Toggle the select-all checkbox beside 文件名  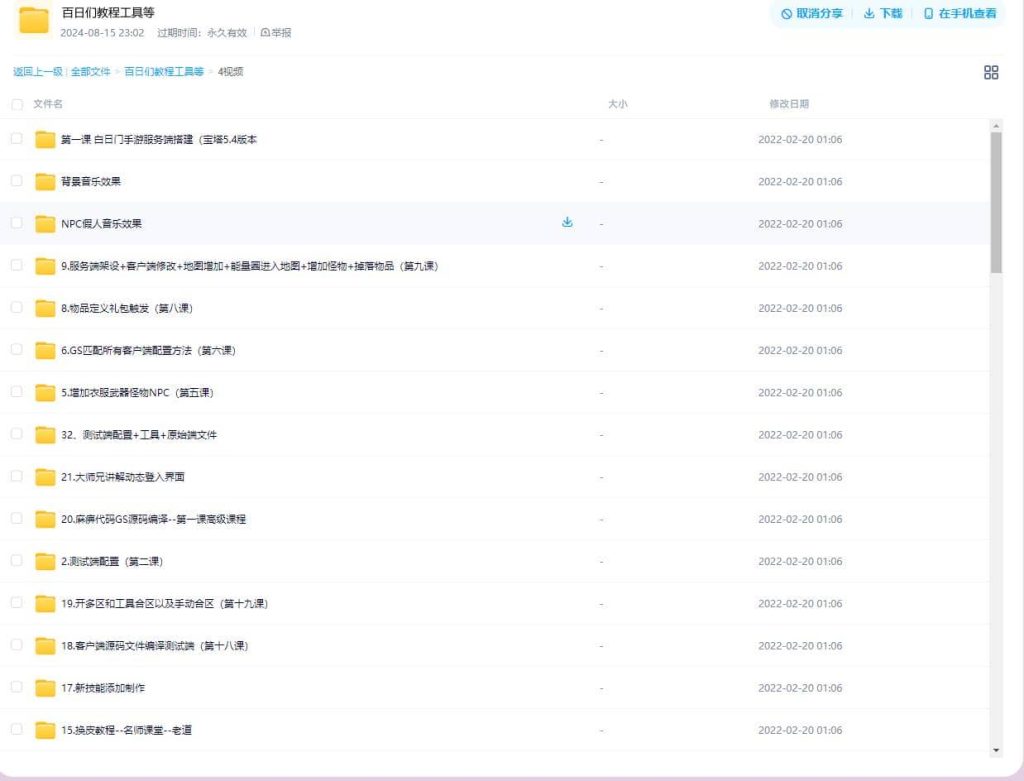pyautogui.click(x=17, y=104)
